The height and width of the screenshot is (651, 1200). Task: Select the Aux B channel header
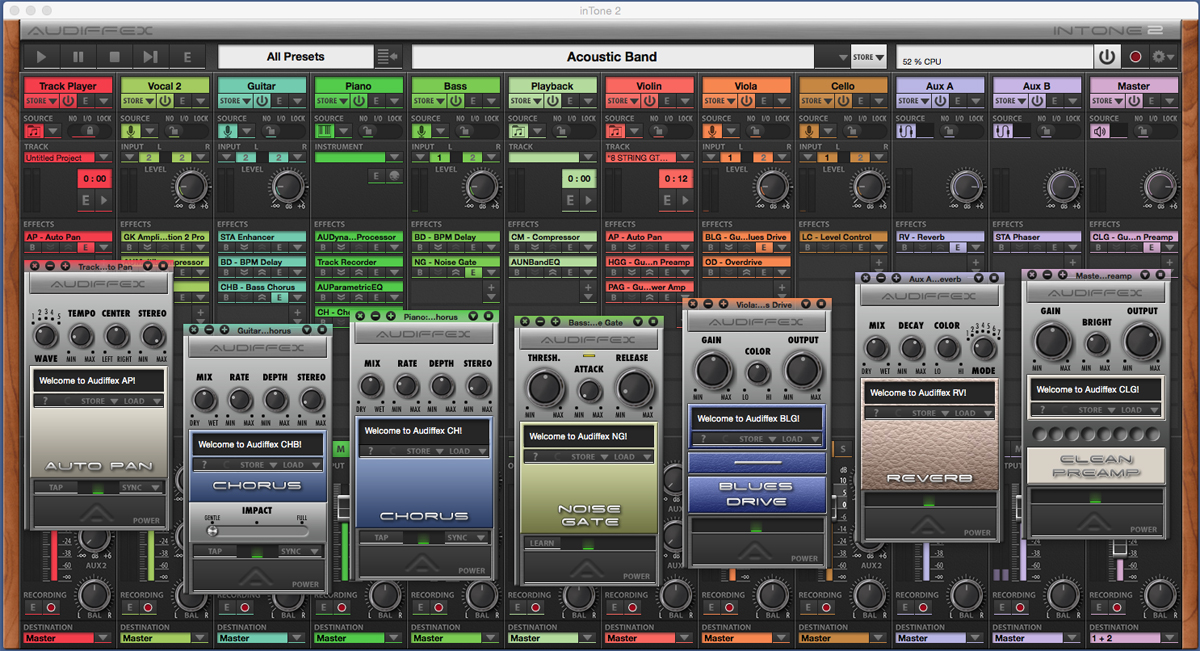1037,86
